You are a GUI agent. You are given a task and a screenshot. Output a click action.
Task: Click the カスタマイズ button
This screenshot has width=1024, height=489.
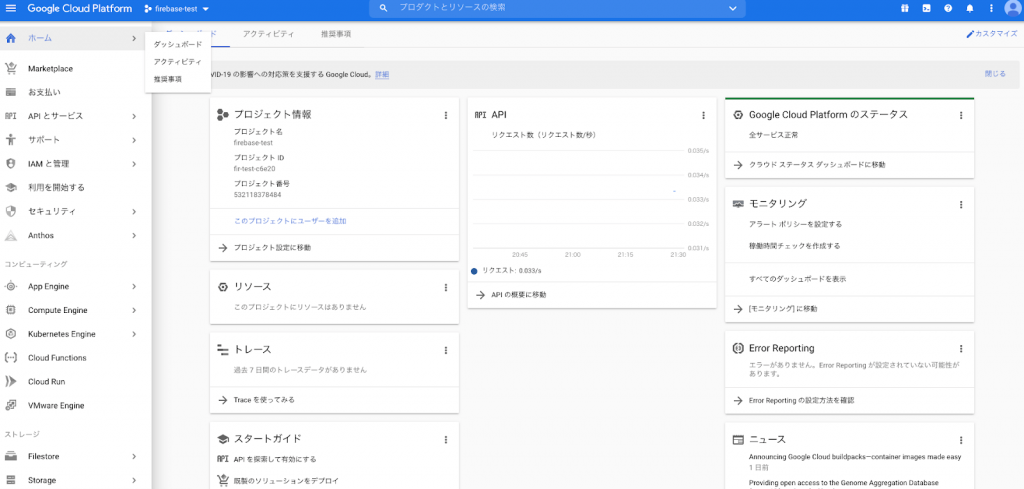(991, 34)
